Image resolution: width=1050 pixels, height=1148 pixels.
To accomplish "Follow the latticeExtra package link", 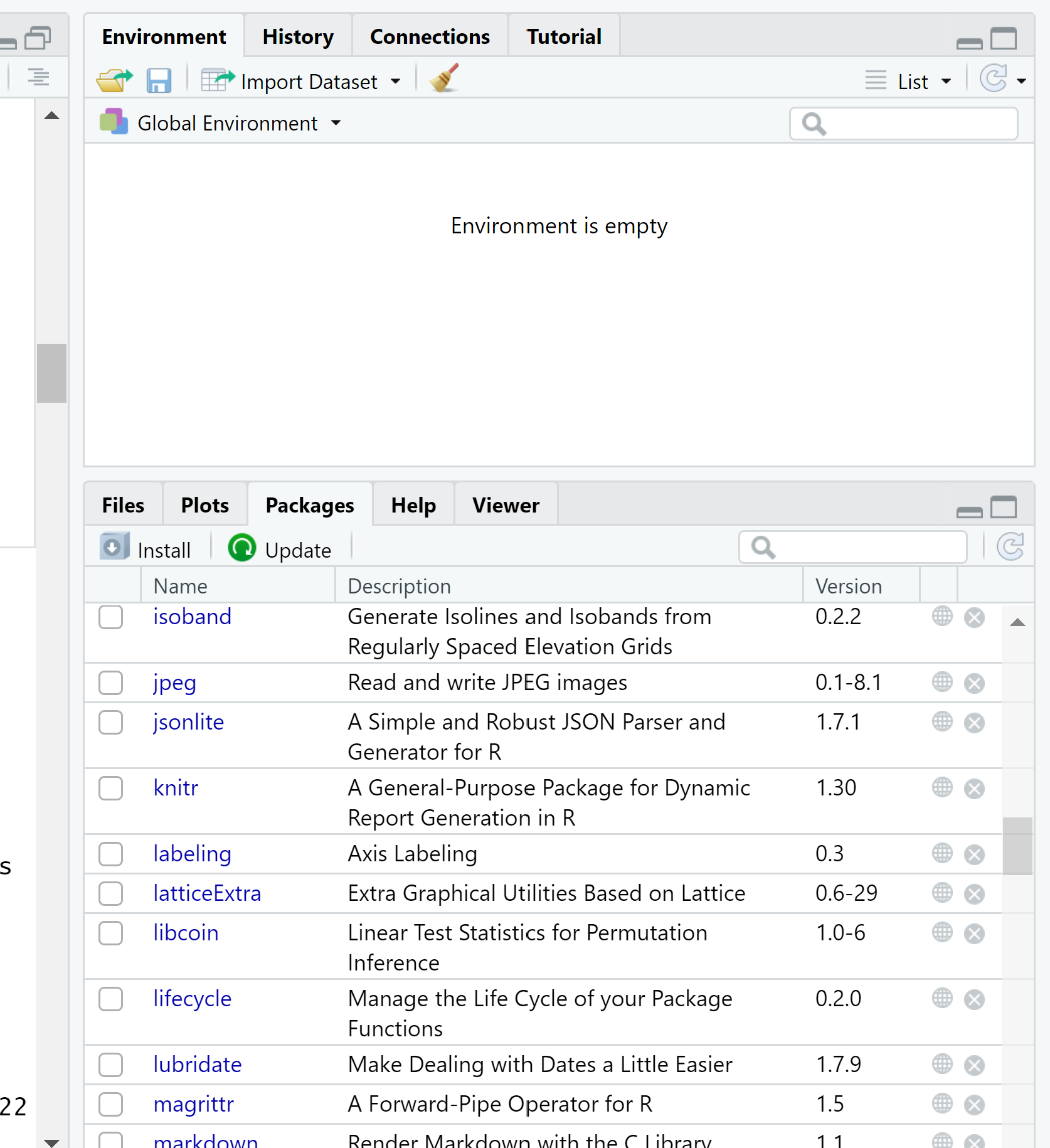I will (x=207, y=893).
